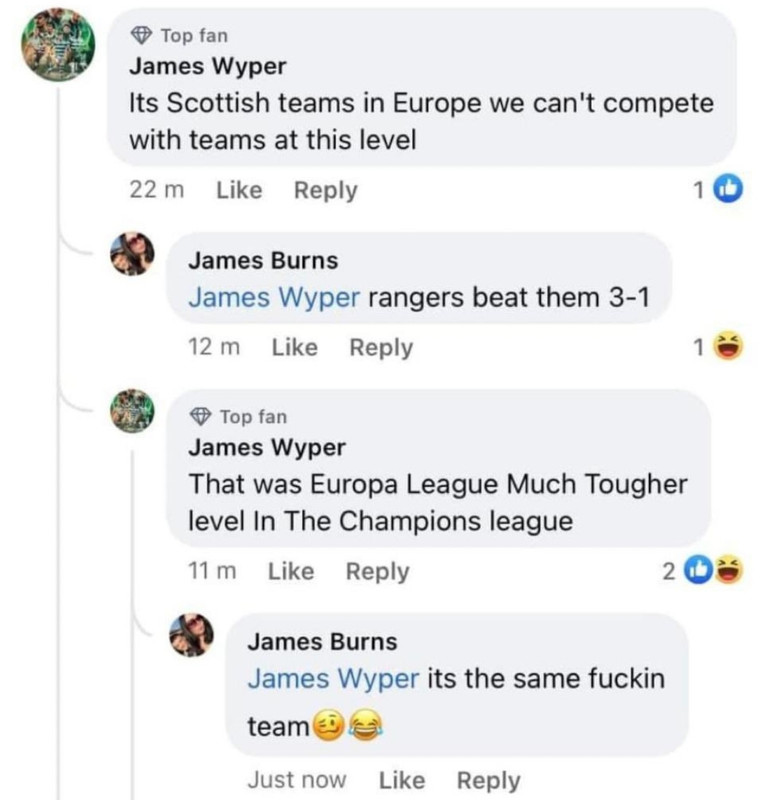
Task: Reply to the 'That was Europa League' comment
Action: (377, 572)
